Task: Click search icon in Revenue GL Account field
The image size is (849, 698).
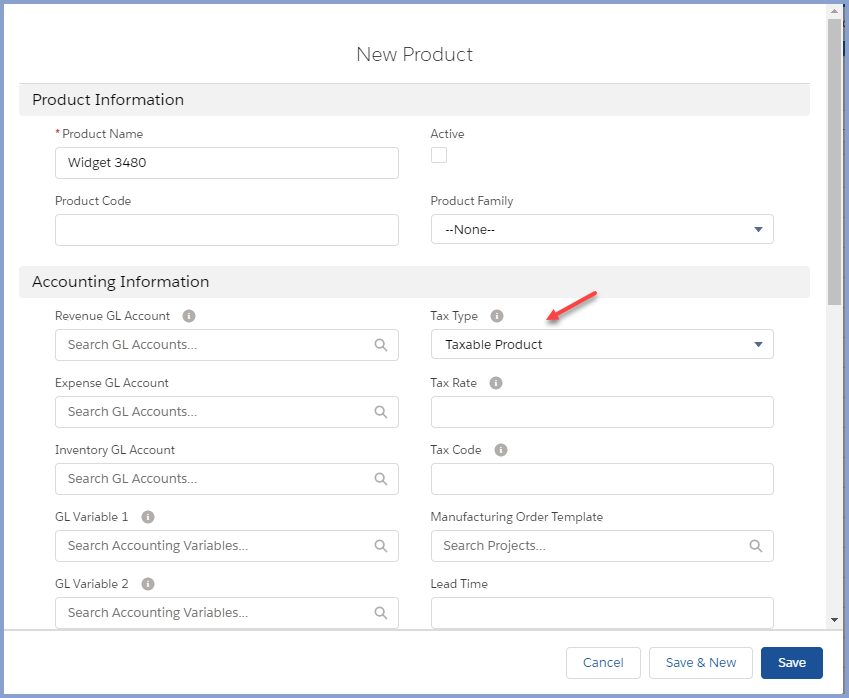Action: pyautogui.click(x=381, y=345)
